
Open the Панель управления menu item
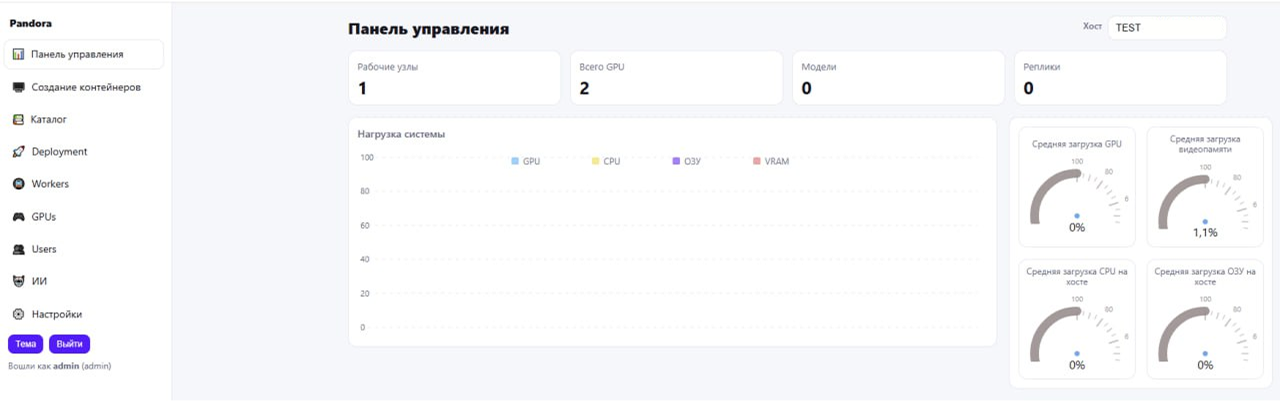click(x=84, y=54)
